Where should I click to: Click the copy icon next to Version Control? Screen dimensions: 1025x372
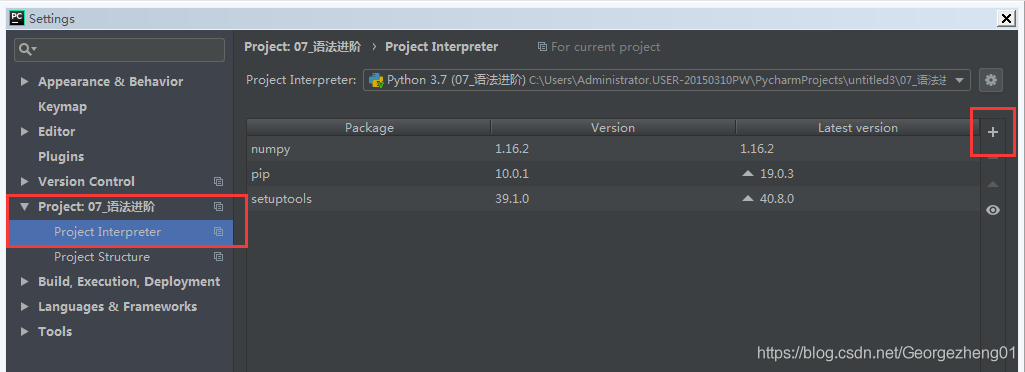(x=218, y=181)
